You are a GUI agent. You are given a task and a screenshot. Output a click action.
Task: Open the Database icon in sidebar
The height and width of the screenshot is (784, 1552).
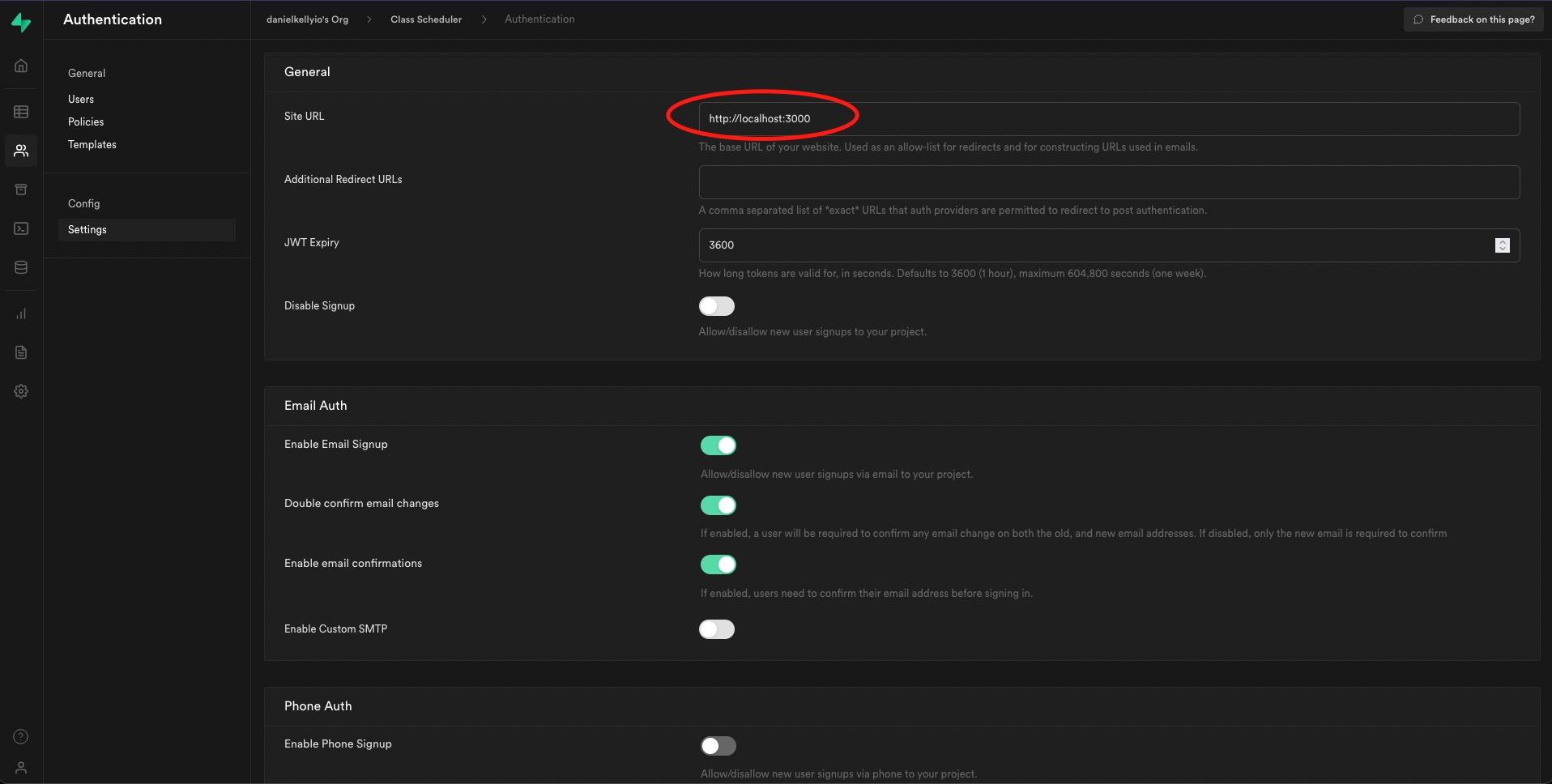(21, 267)
